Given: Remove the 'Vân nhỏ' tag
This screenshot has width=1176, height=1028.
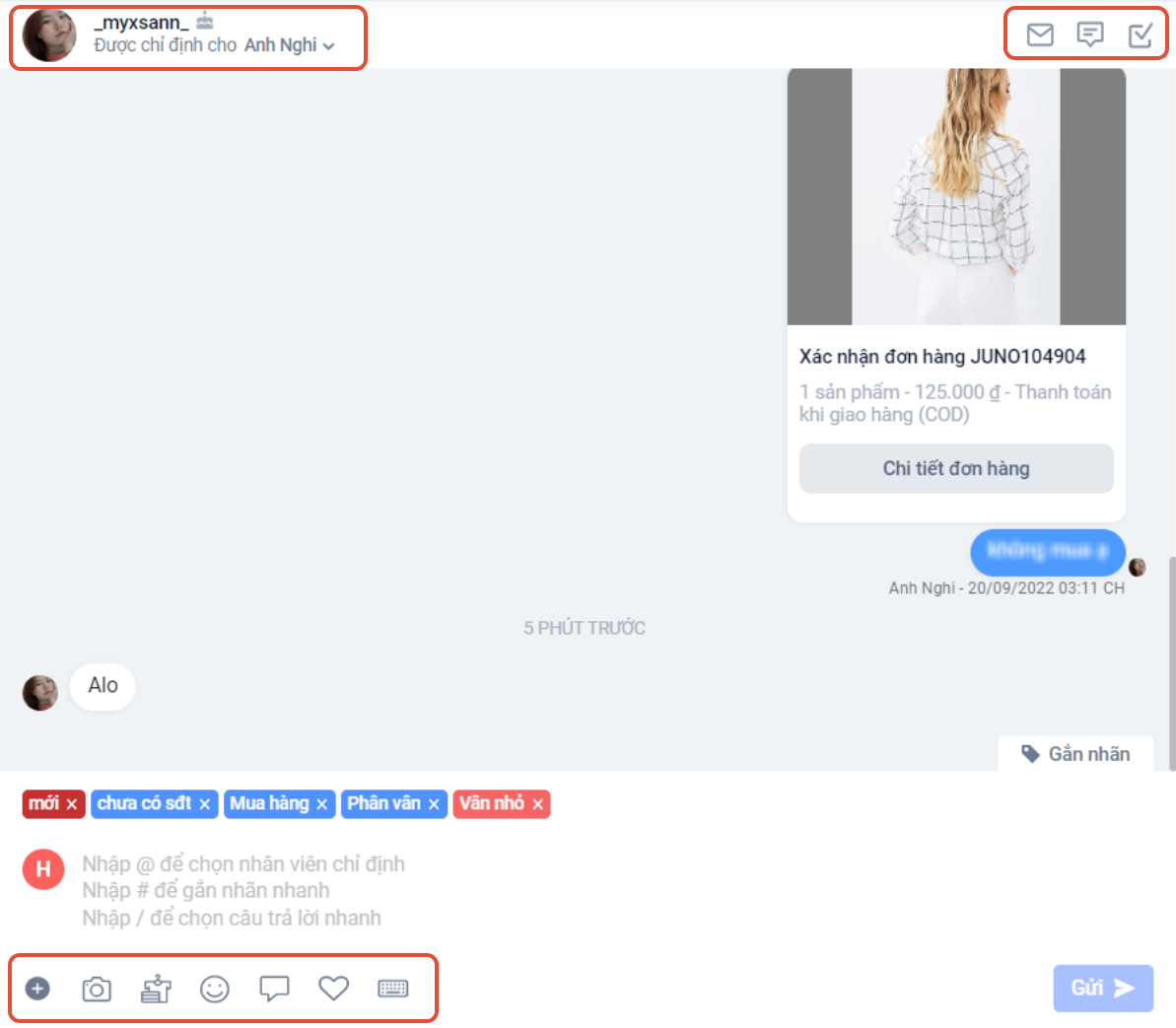Looking at the screenshot, I should (538, 804).
